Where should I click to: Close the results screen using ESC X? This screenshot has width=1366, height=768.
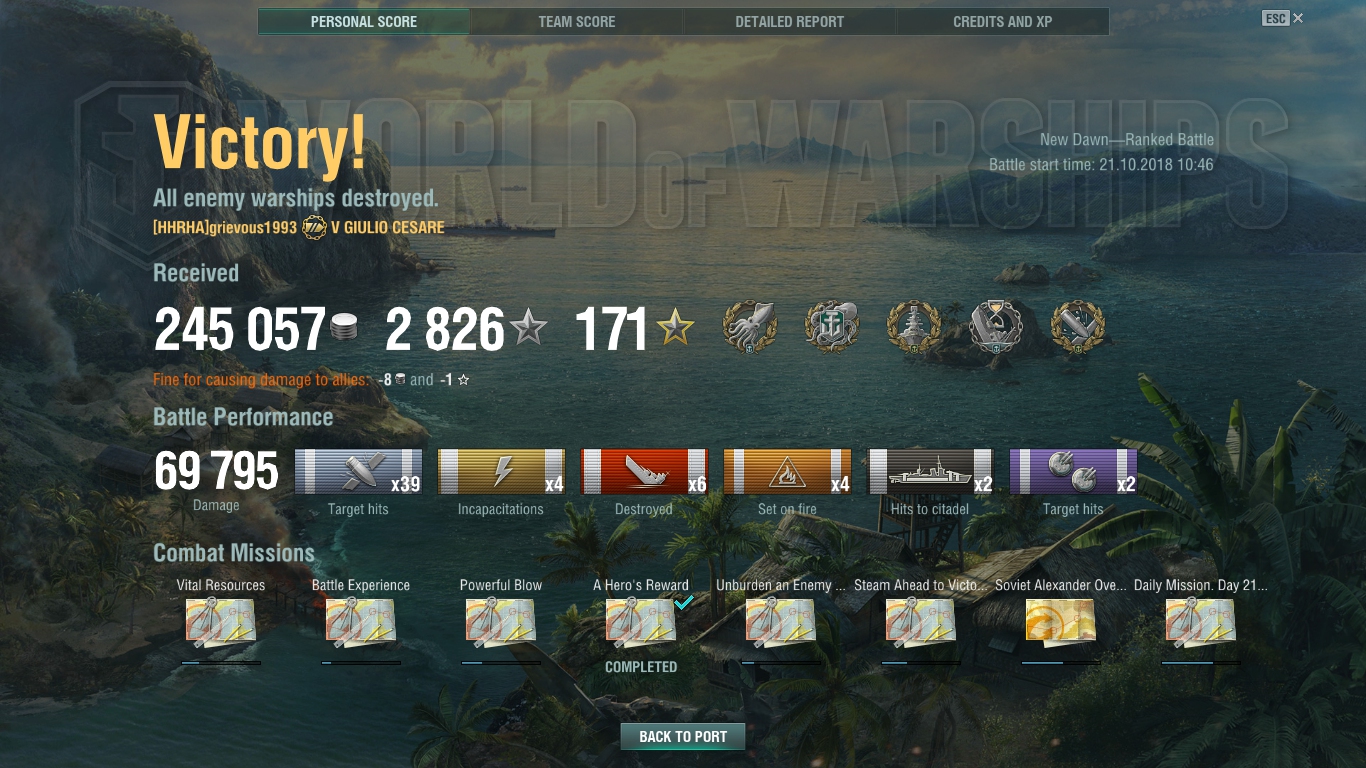(x=1283, y=18)
